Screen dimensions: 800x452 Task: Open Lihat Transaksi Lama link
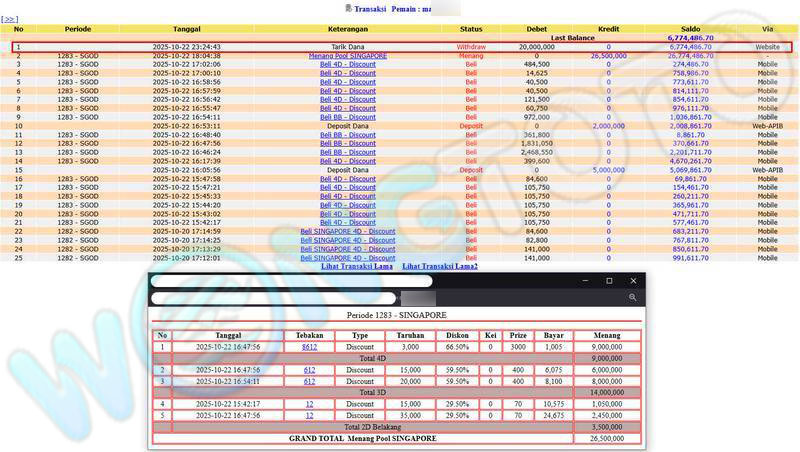pyautogui.click(x=356, y=266)
